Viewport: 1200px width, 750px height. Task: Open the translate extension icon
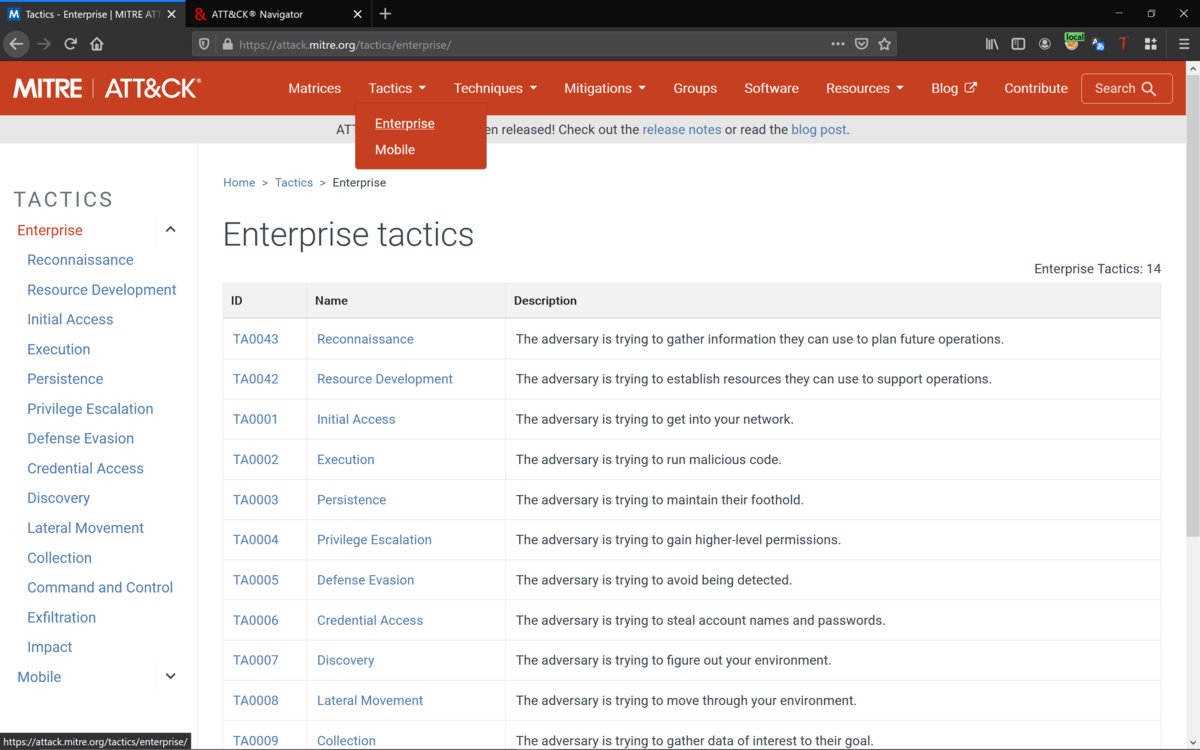(x=1098, y=44)
